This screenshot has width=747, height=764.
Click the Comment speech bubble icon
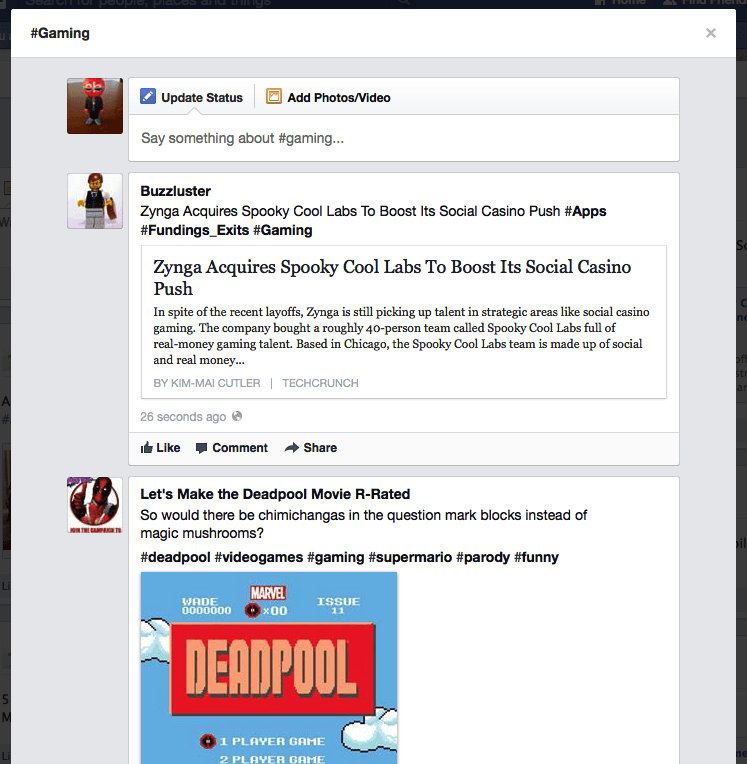201,448
